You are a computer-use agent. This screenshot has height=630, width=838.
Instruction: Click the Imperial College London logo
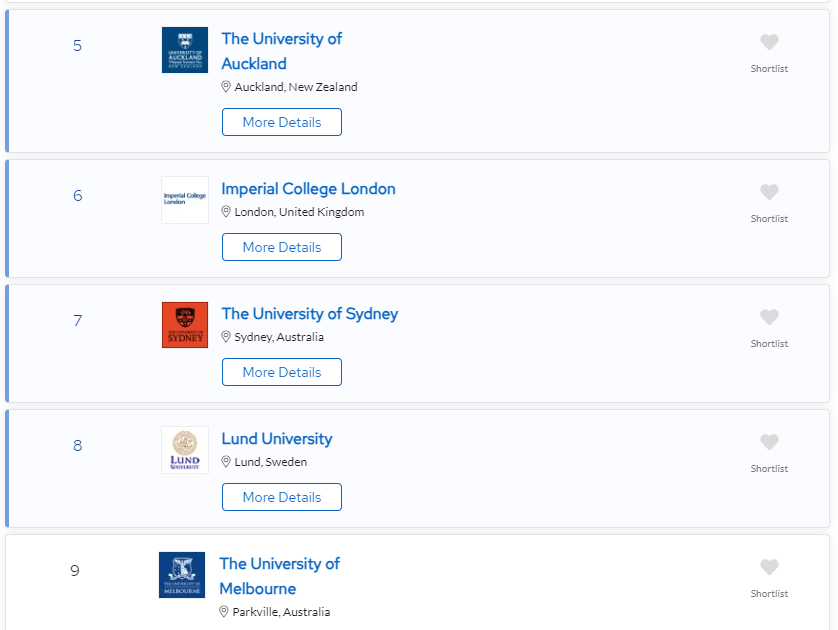[185, 200]
